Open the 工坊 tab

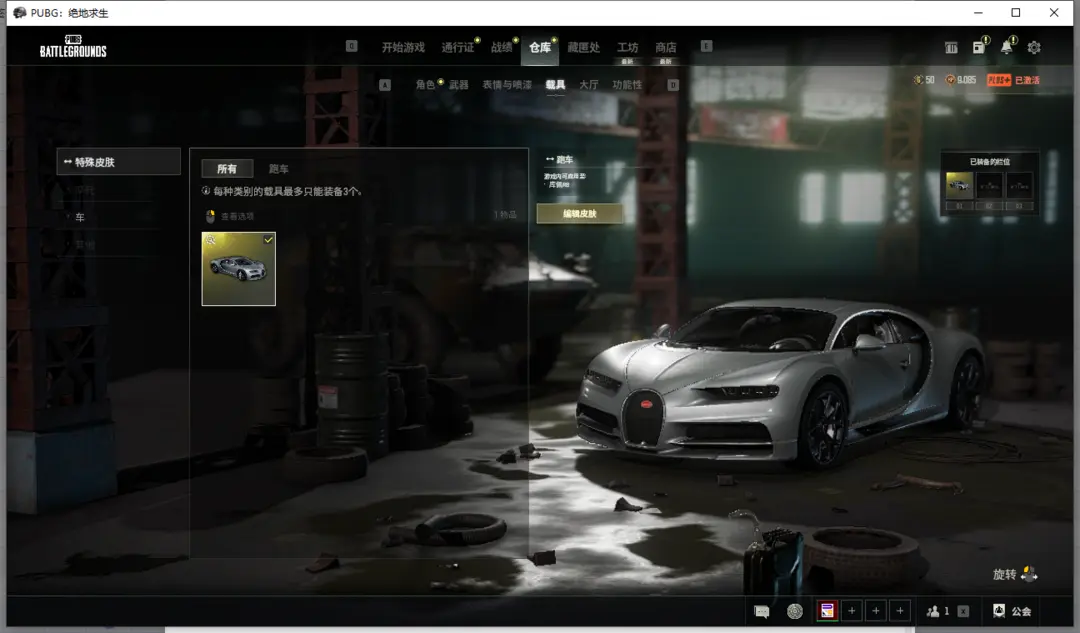[627, 47]
